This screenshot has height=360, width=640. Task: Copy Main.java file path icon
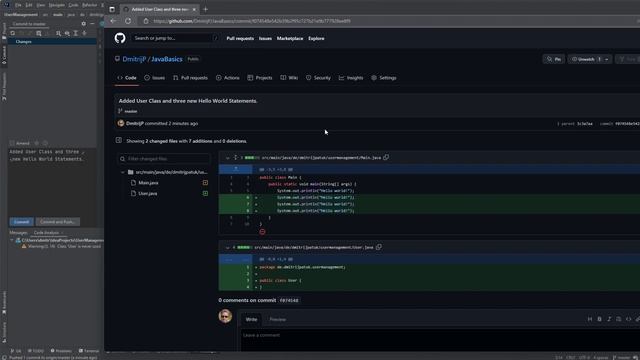tap(386, 157)
